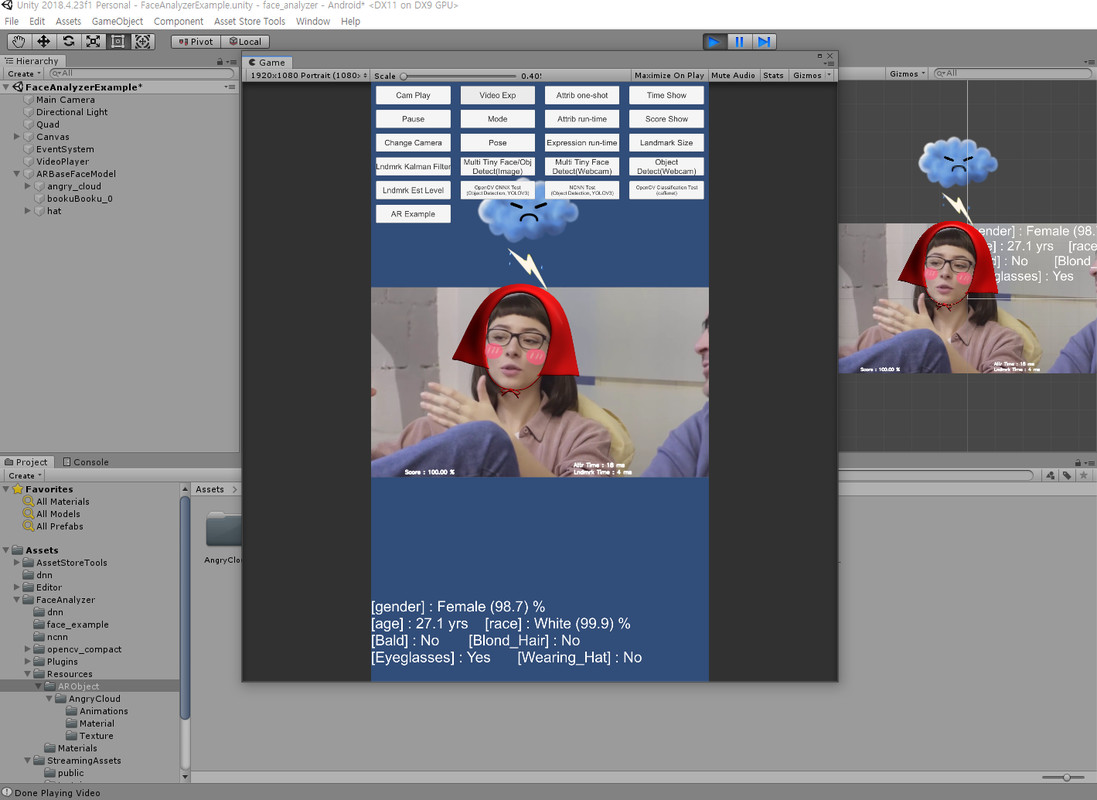
Task: Toggle Mute Audio in Game view
Action: pyautogui.click(x=733, y=76)
